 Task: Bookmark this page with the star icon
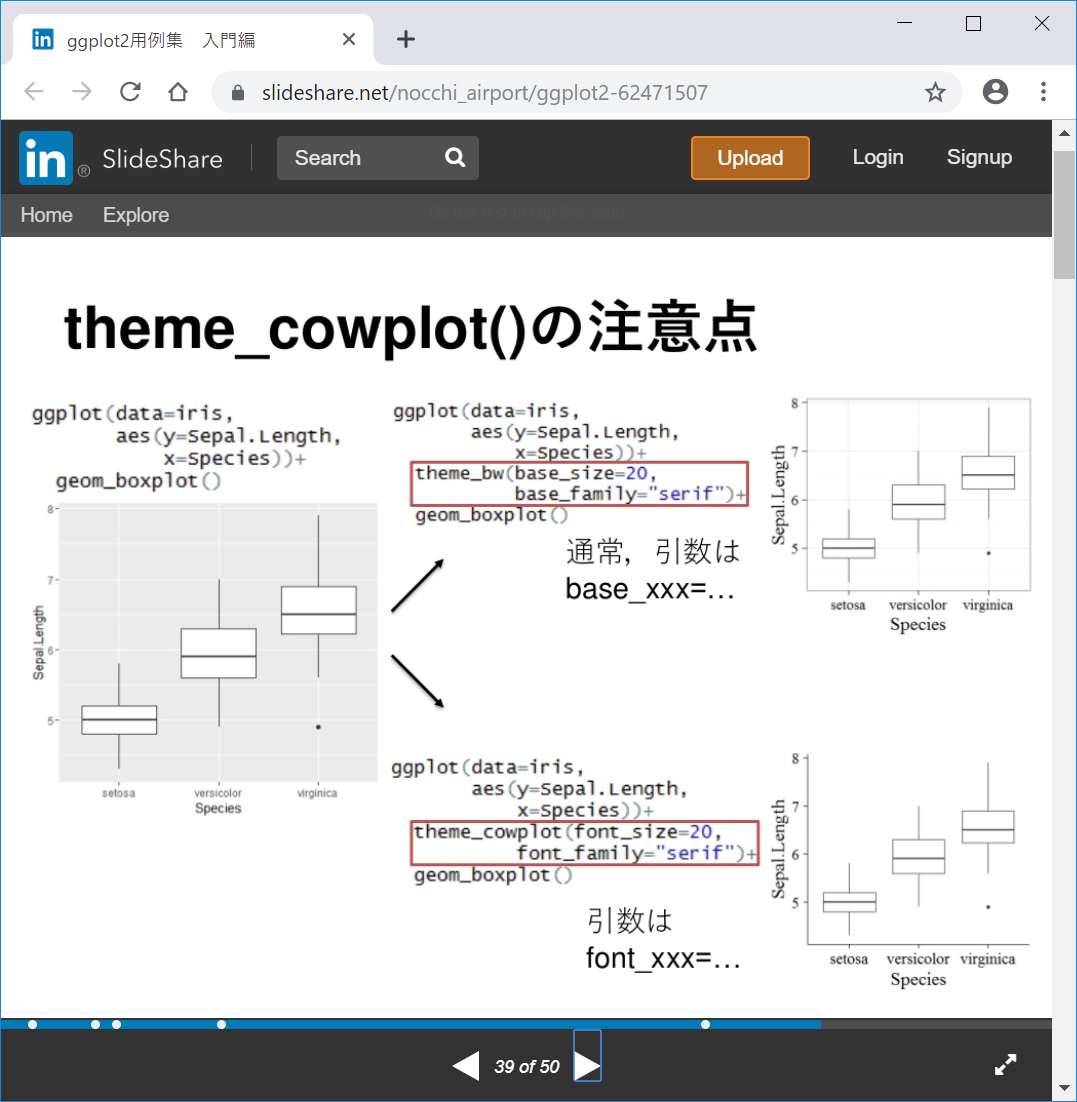(x=935, y=93)
